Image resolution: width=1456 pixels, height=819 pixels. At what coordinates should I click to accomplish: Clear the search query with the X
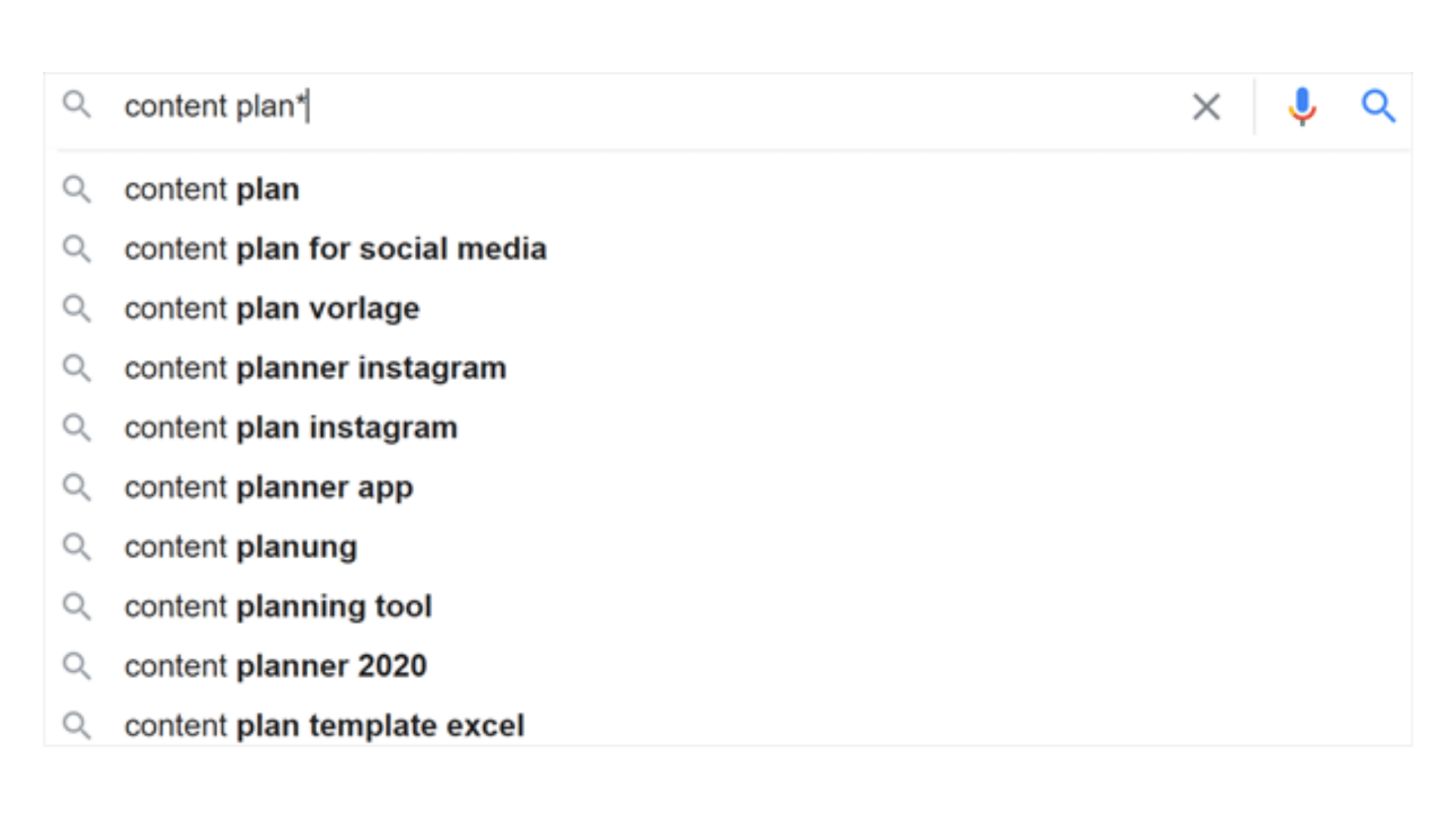1206,107
